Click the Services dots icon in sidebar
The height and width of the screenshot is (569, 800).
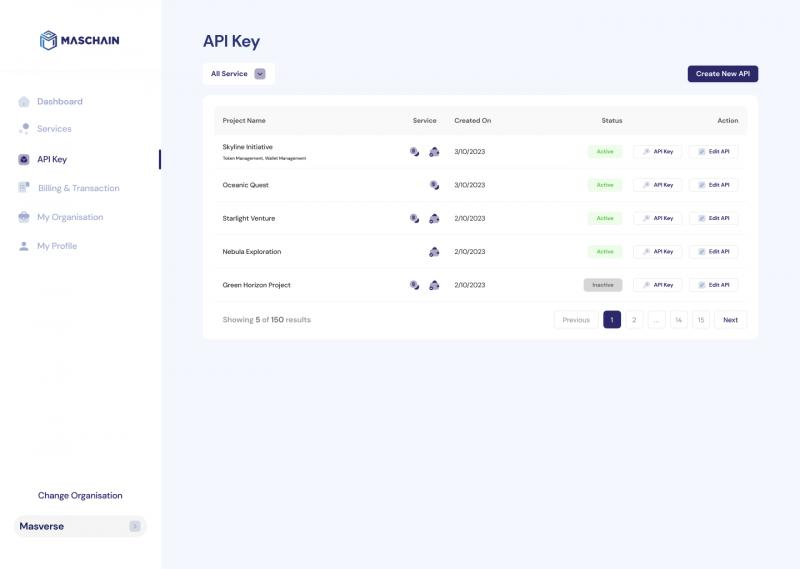pyautogui.click(x=24, y=129)
